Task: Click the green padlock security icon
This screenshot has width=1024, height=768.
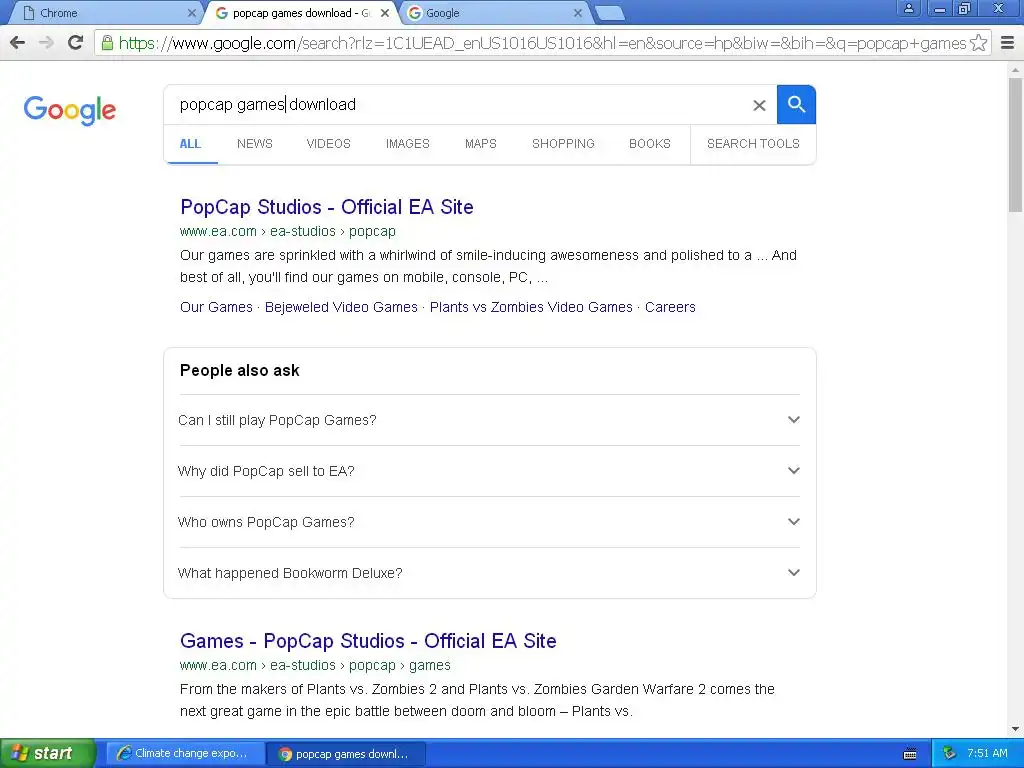Action: 107,43
